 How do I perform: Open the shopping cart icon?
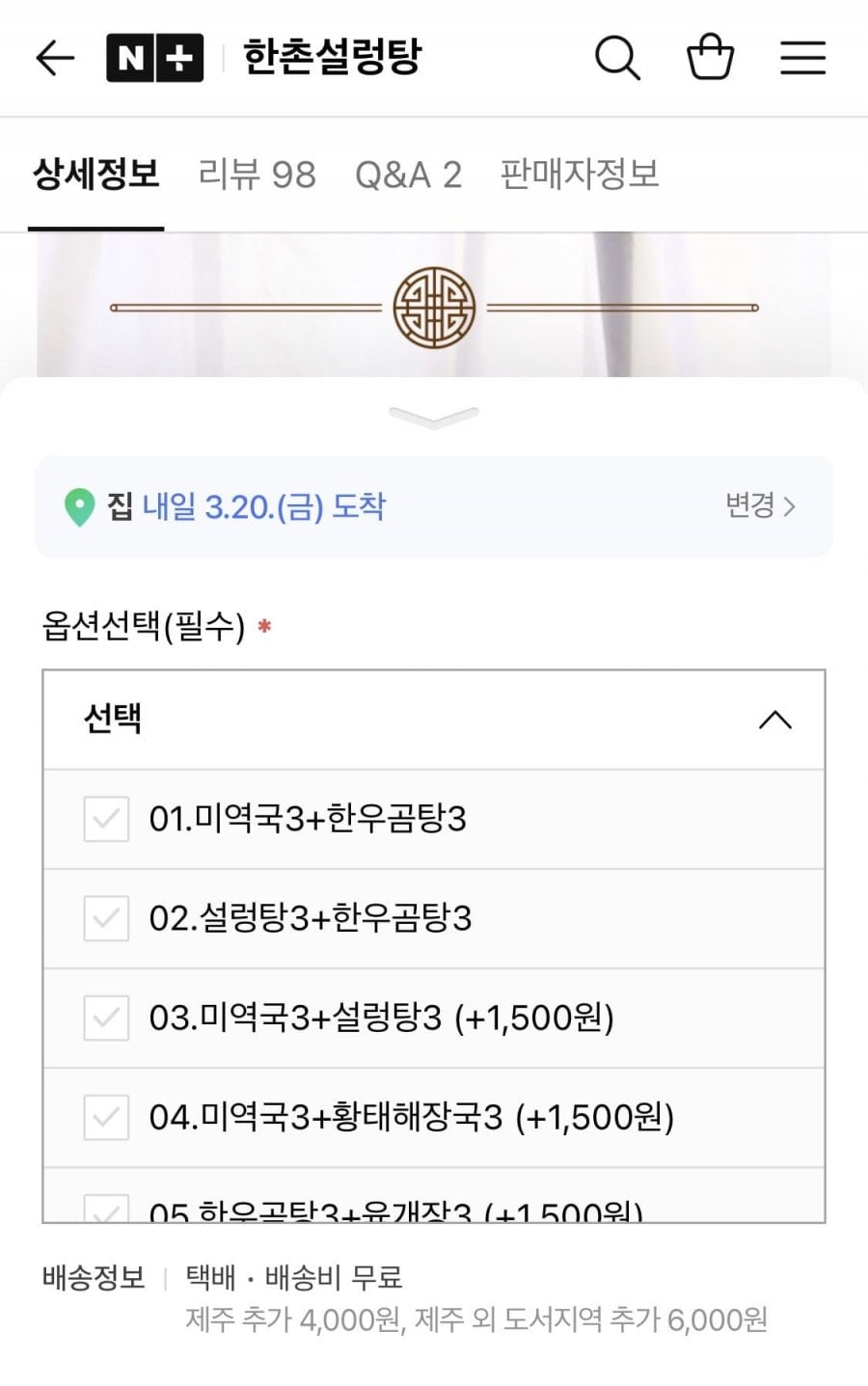coord(710,57)
